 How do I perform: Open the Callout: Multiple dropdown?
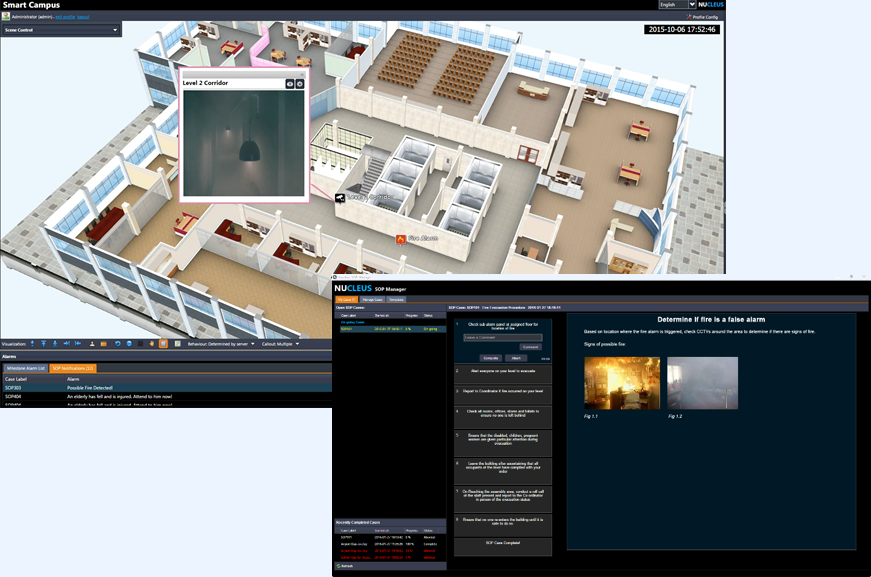coord(281,344)
